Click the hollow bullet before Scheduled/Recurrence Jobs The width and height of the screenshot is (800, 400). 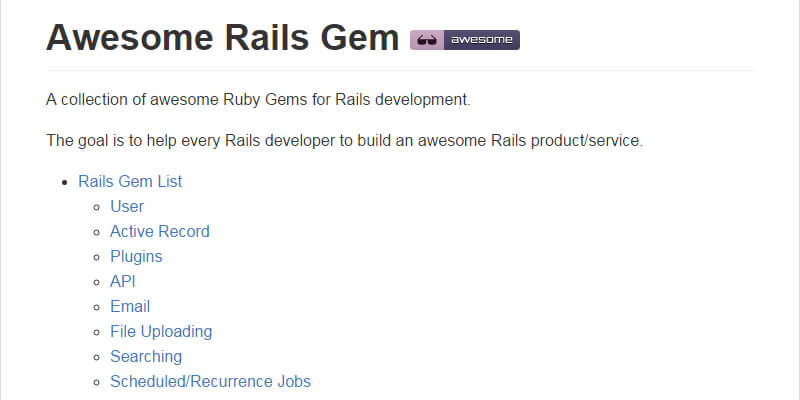tap(97, 382)
